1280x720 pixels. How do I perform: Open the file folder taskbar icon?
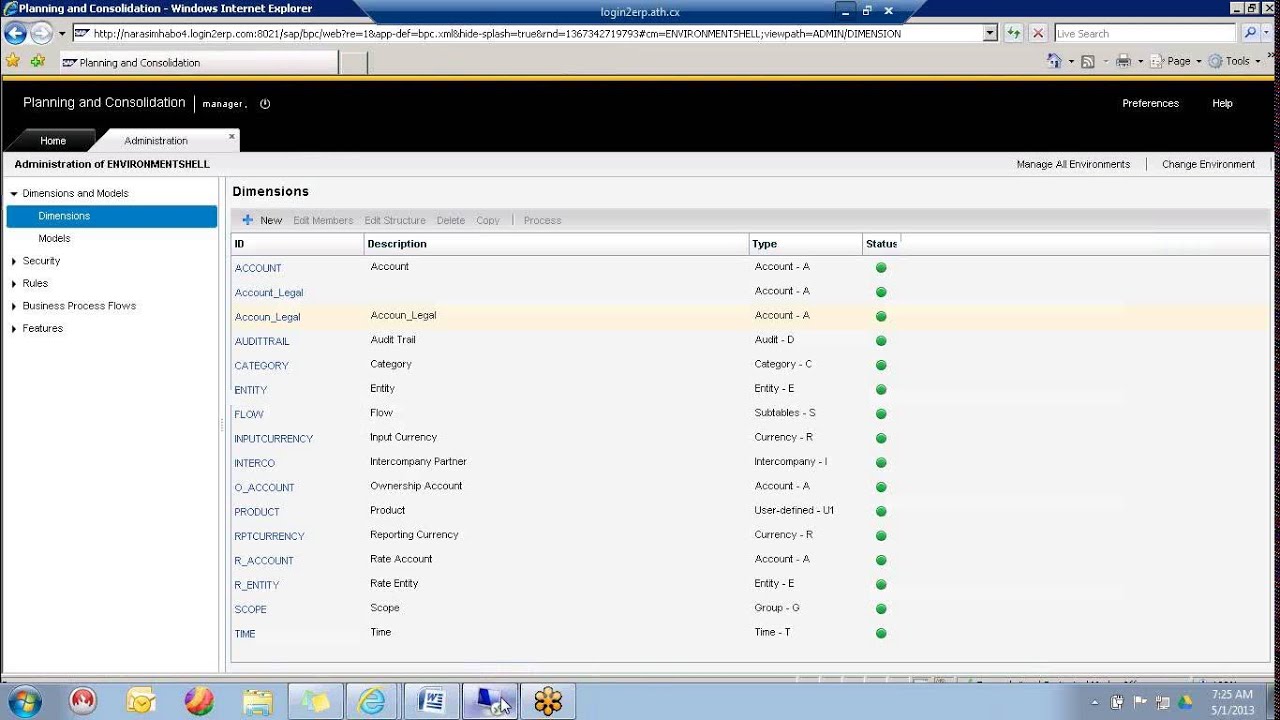pyautogui.click(x=258, y=702)
